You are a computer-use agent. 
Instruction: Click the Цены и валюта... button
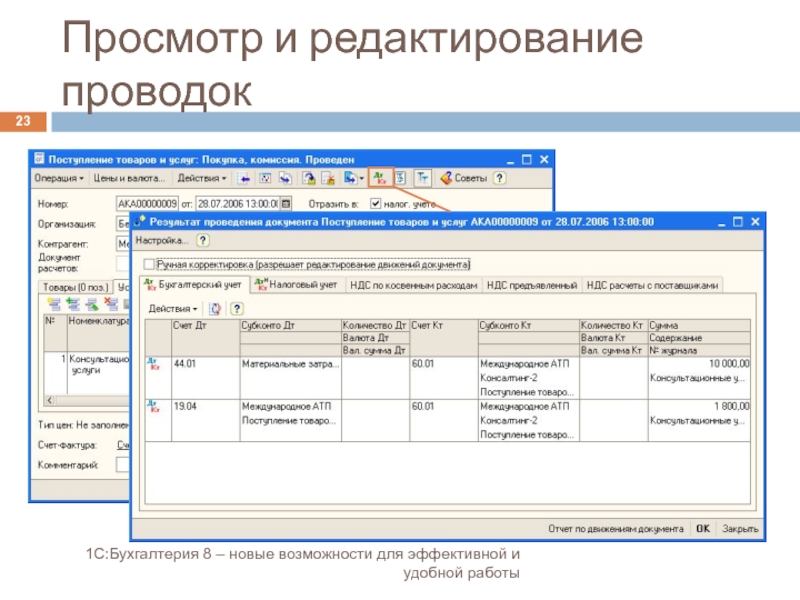[129, 178]
